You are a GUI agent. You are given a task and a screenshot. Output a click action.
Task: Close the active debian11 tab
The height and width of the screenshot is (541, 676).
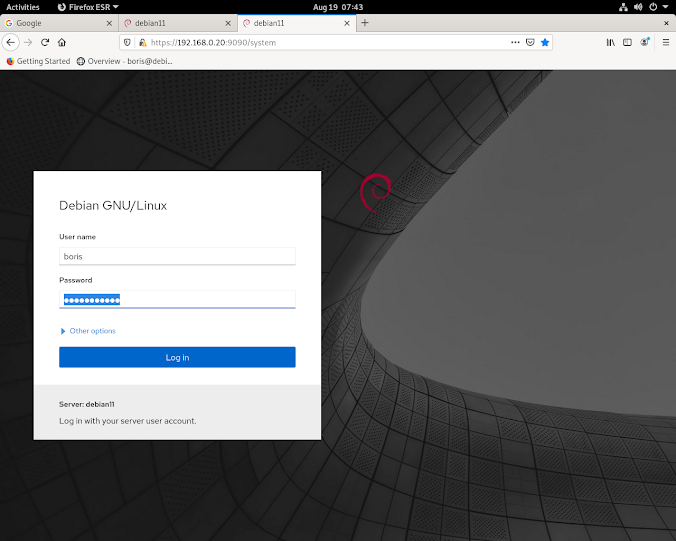point(347,23)
